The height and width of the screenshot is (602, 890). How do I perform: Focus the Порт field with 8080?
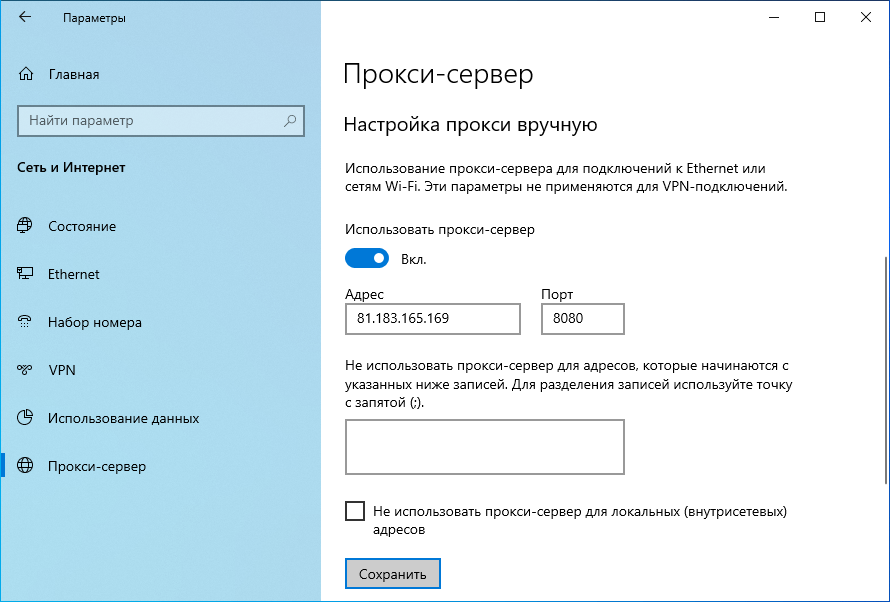(582, 318)
